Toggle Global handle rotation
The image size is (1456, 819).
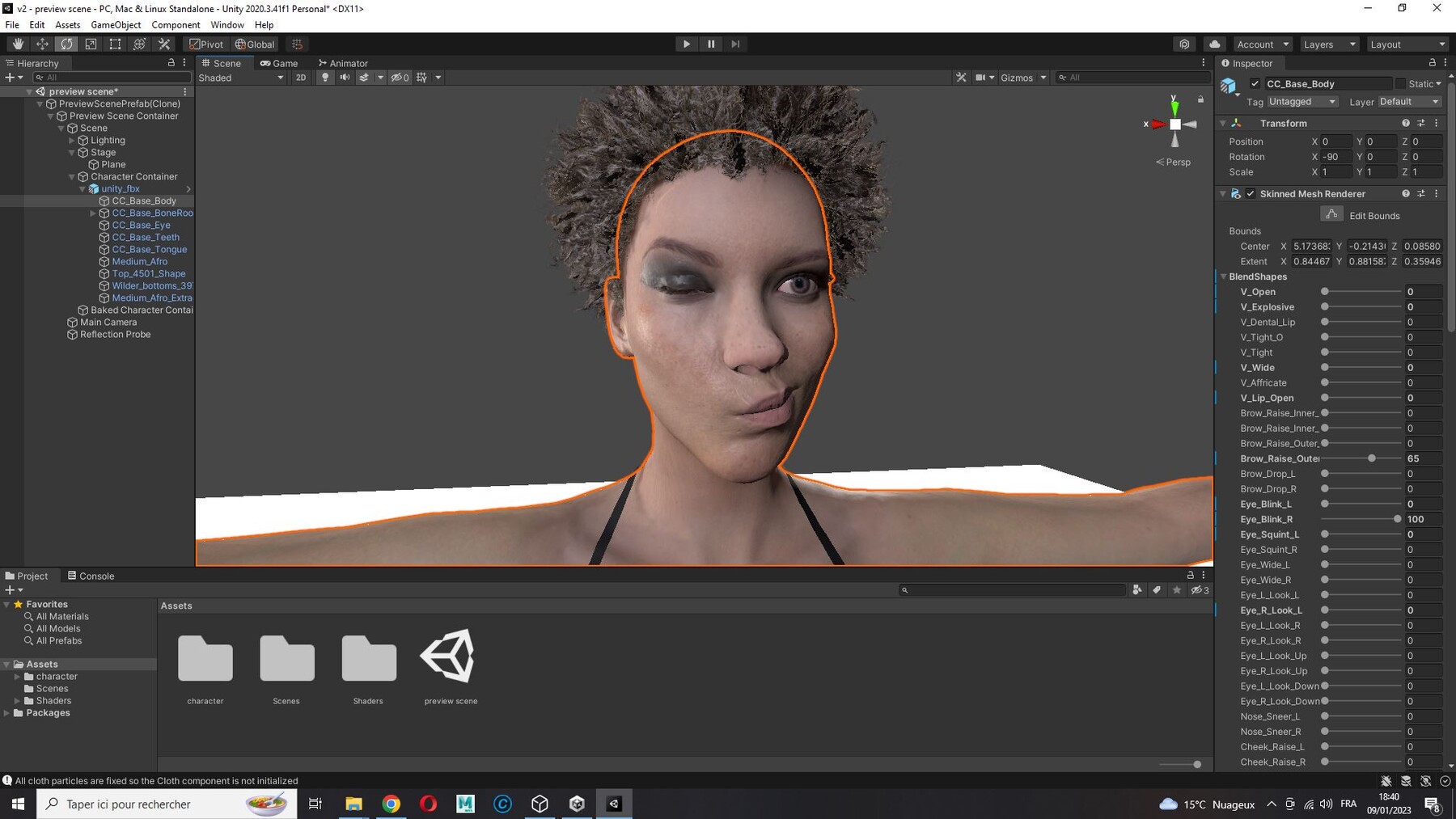tap(255, 44)
